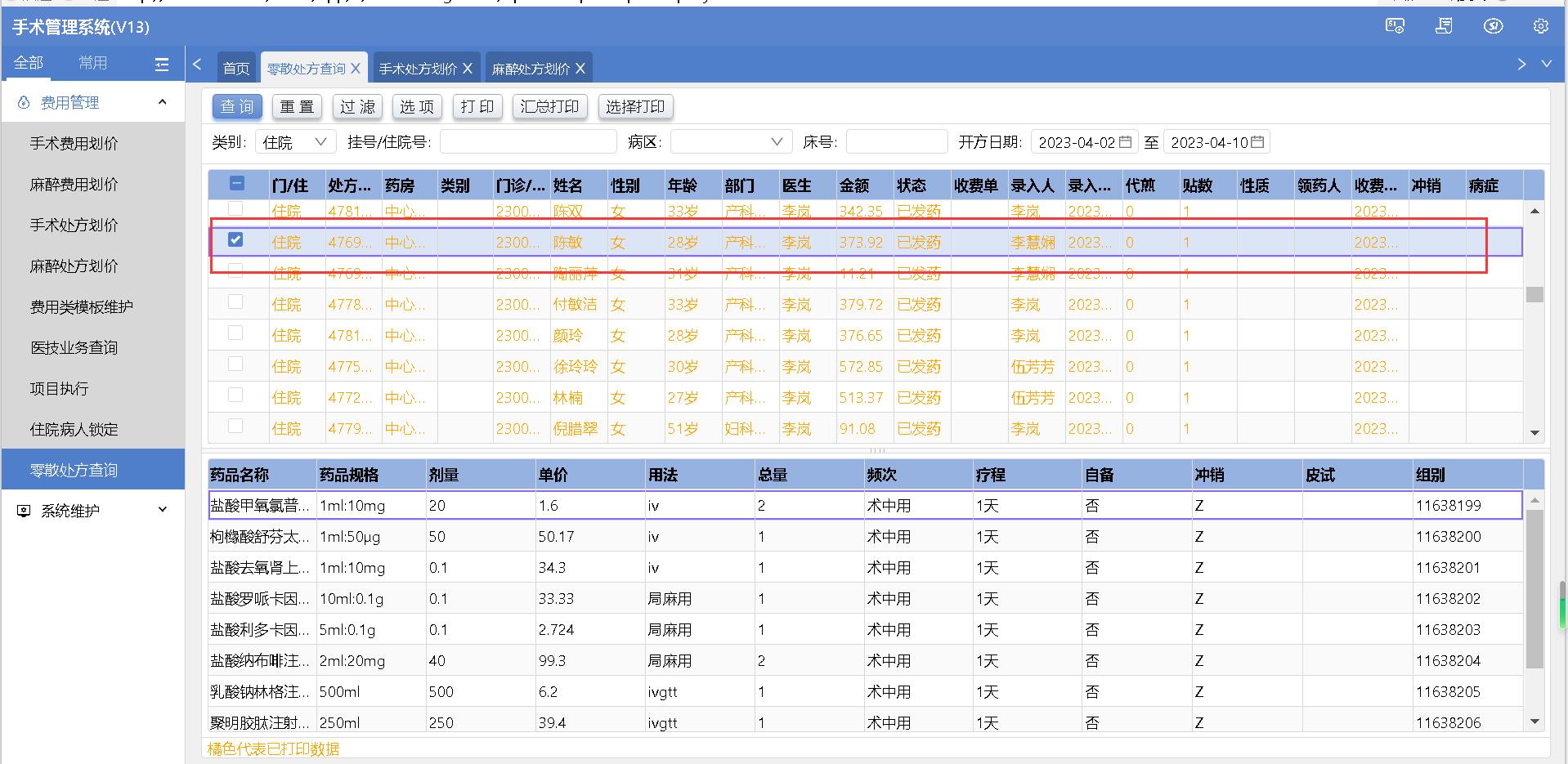Click the 费用管理 menu icon

point(23,102)
